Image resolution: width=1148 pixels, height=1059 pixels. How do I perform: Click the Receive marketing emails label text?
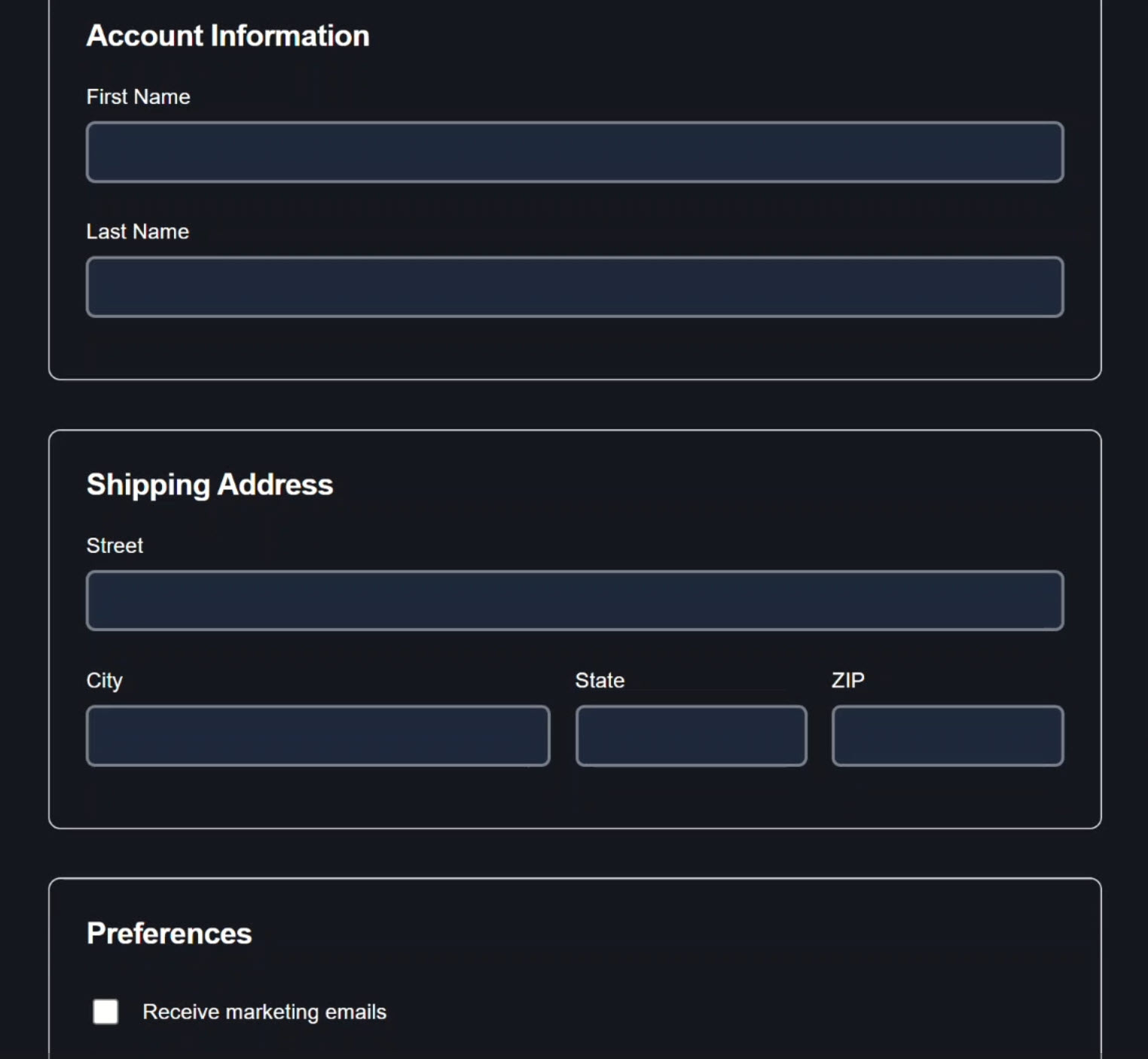(x=264, y=1012)
